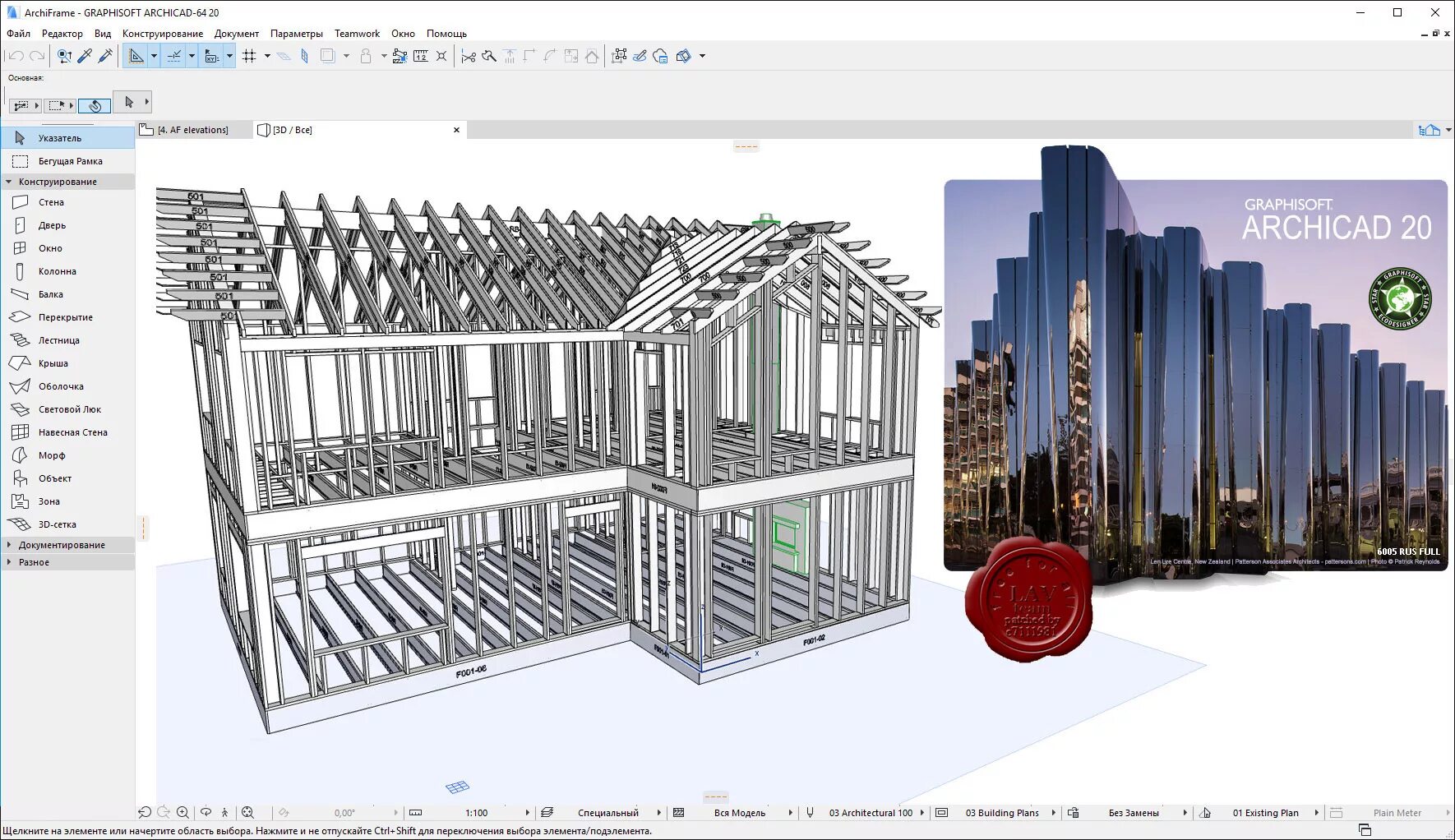This screenshot has width=1455, height=840.
Task: Open the 03 Architectural 100 pen set arrow
Action: pos(922,813)
